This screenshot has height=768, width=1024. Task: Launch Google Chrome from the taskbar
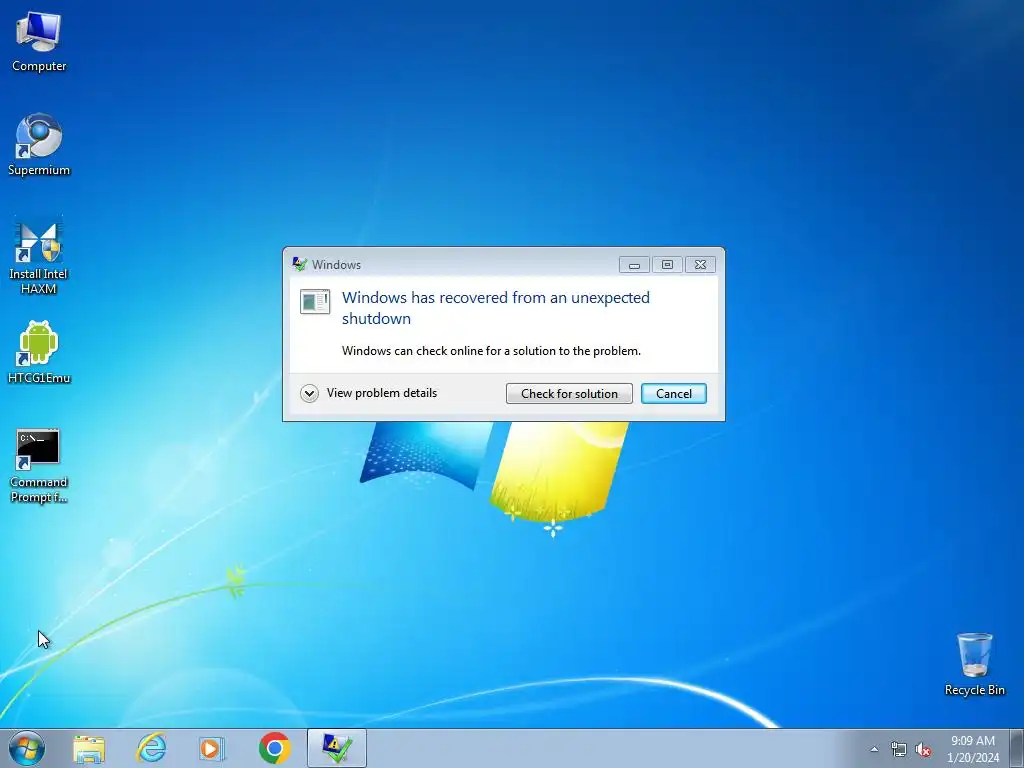click(x=275, y=748)
